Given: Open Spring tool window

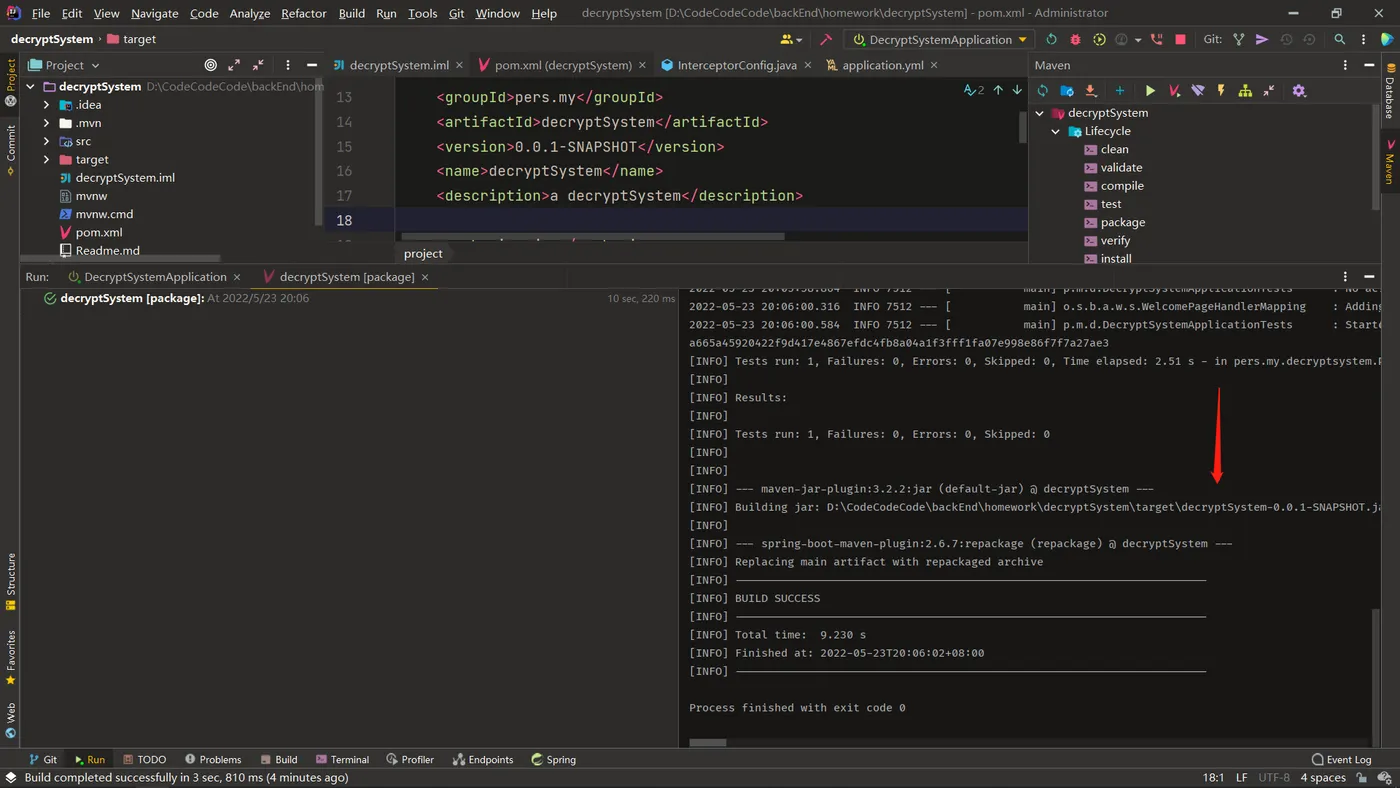Looking at the screenshot, I should click(554, 759).
